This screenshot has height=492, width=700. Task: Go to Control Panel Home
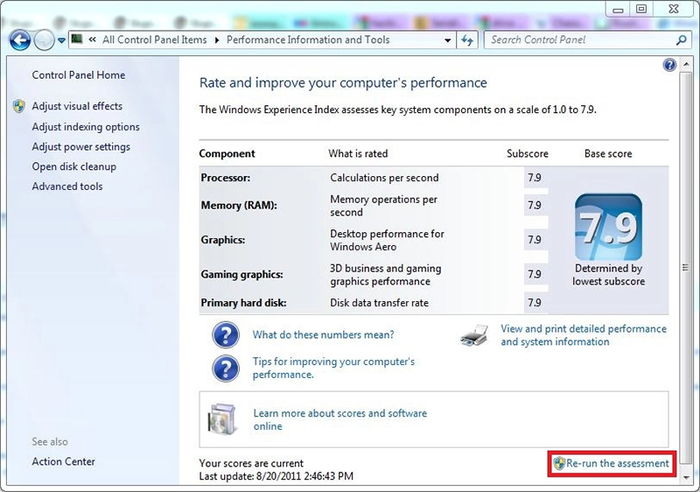point(78,75)
